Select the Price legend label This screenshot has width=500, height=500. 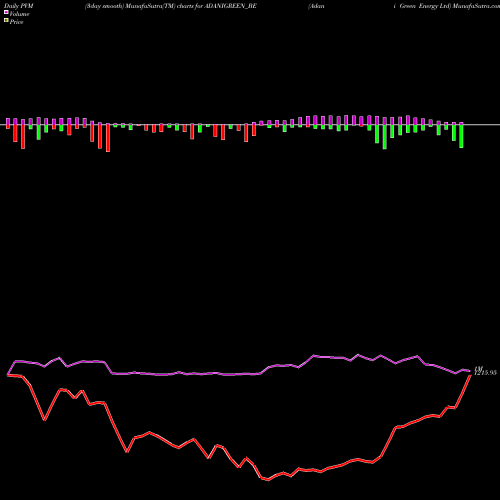point(16,22)
